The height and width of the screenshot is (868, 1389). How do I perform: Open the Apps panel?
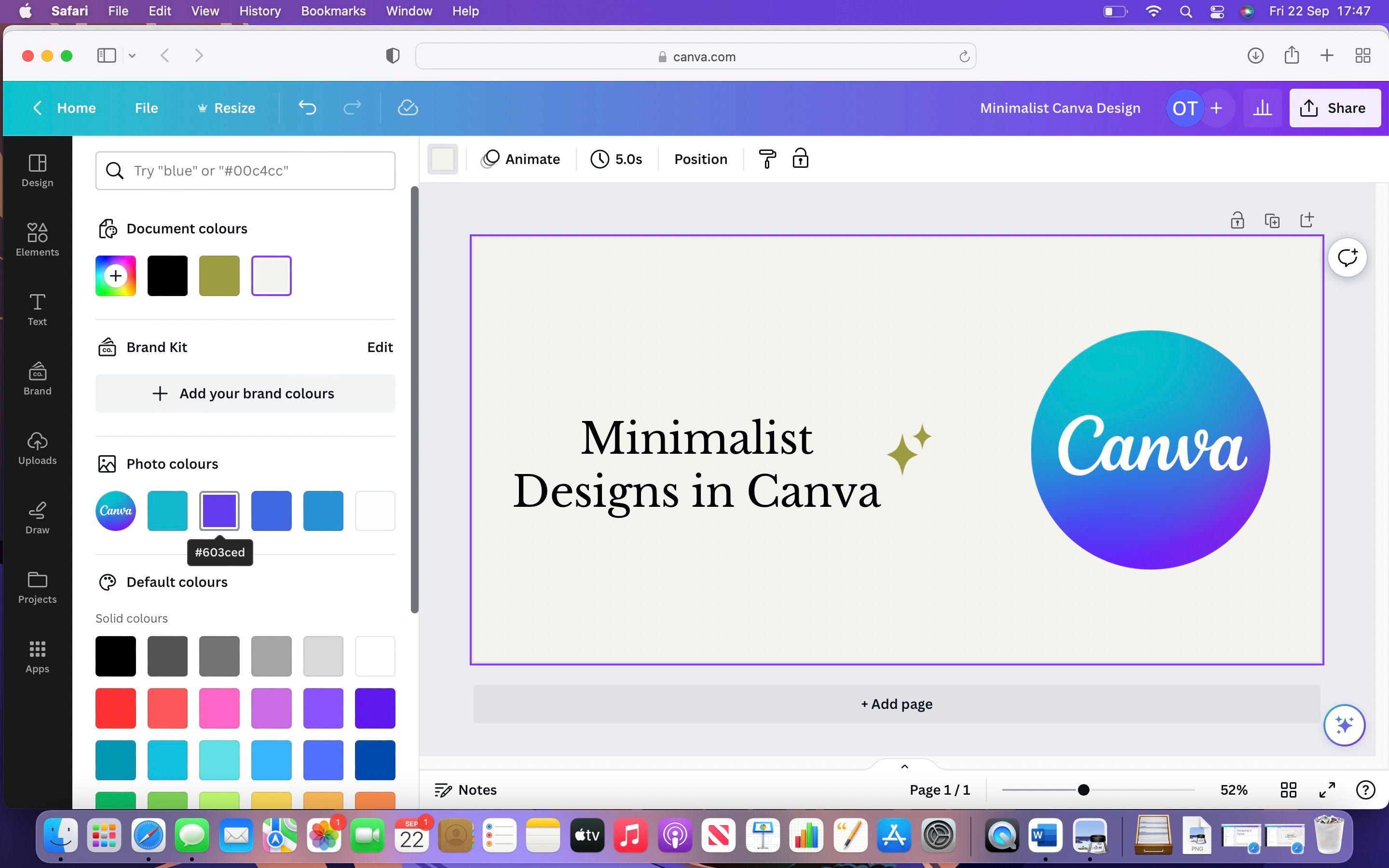[37, 654]
